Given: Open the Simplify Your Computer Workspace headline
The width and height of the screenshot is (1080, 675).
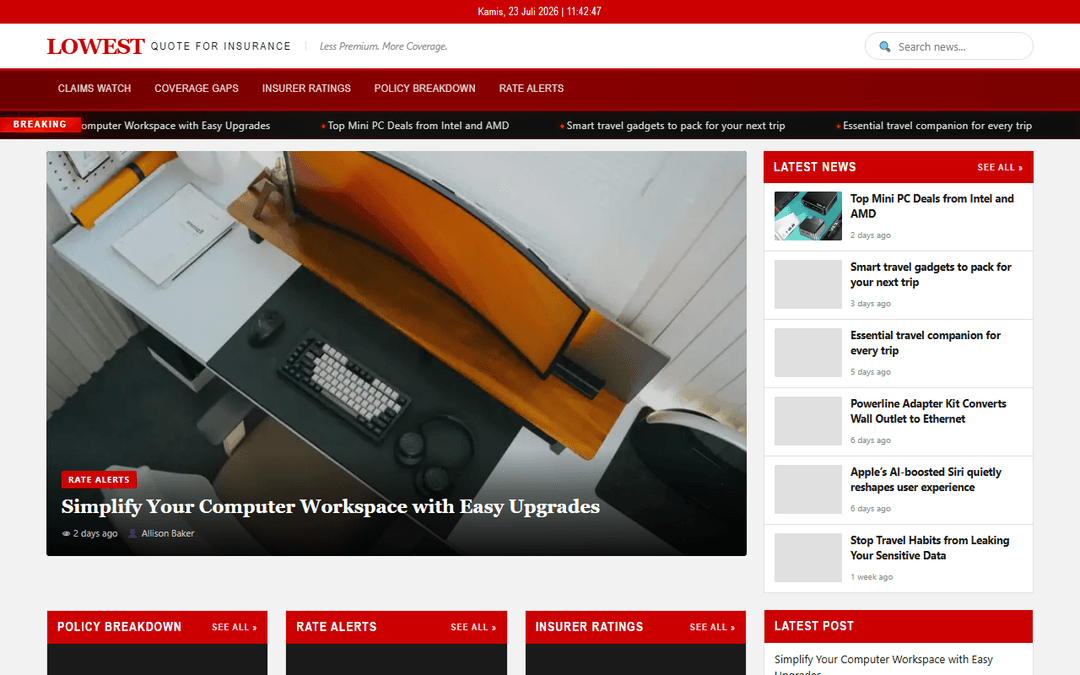Looking at the screenshot, I should coord(330,506).
